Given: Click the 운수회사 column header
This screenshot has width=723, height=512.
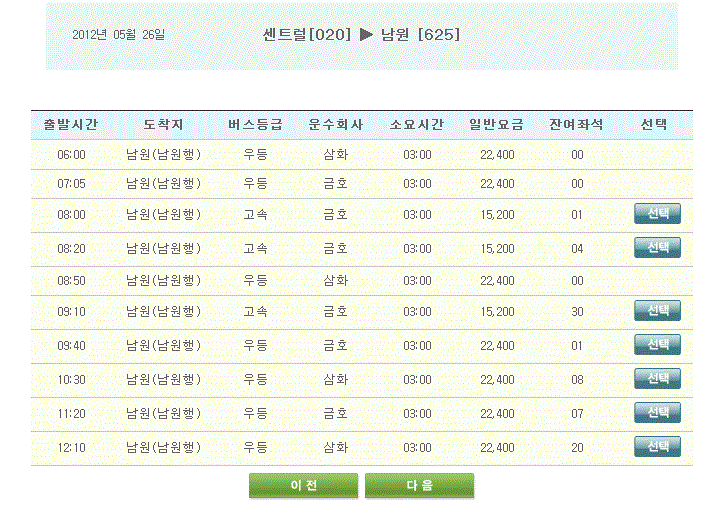Looking at the screenshot, I should (x=336, y=125).
